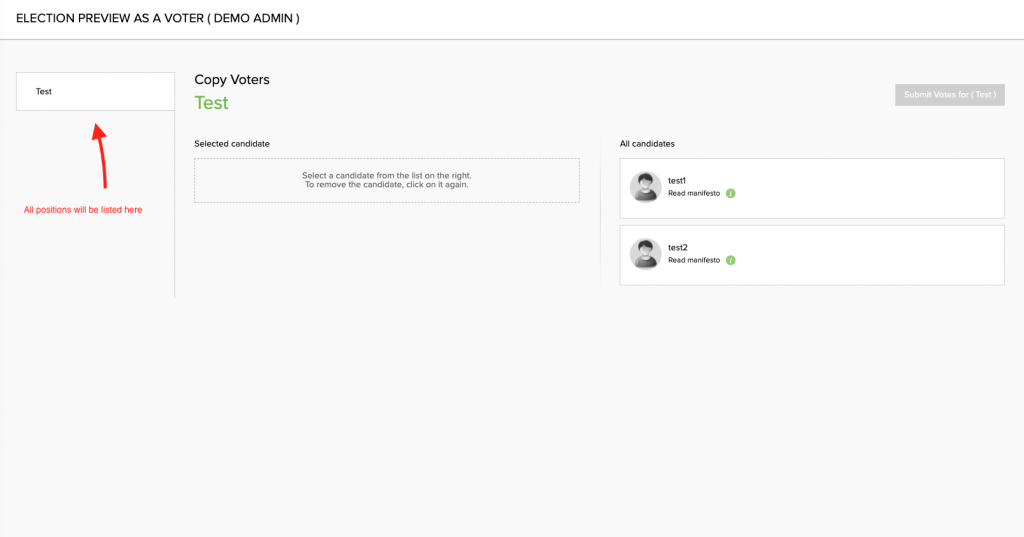Click the red arrow annotation
The height and width of the screenshot is (537, 1024).
click(101, 156)
